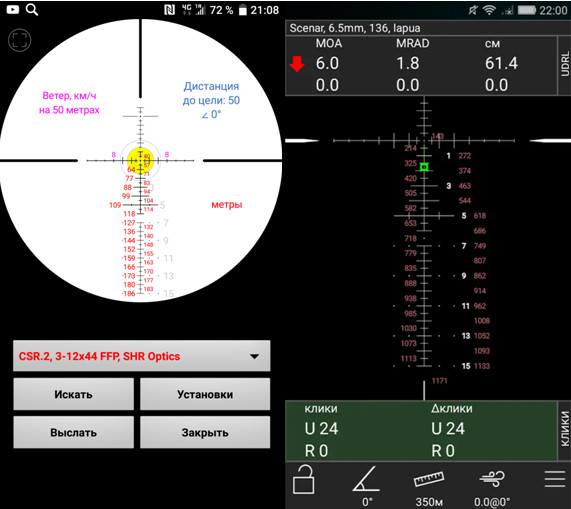This screenshot has height=509, width=571.
Task: Tap the fullscreen frame icon
Action: tap(19, 40)
